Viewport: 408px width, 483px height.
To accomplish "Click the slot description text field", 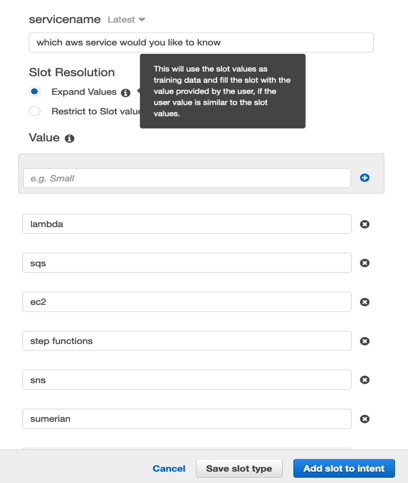I will (x=201, y=42).
